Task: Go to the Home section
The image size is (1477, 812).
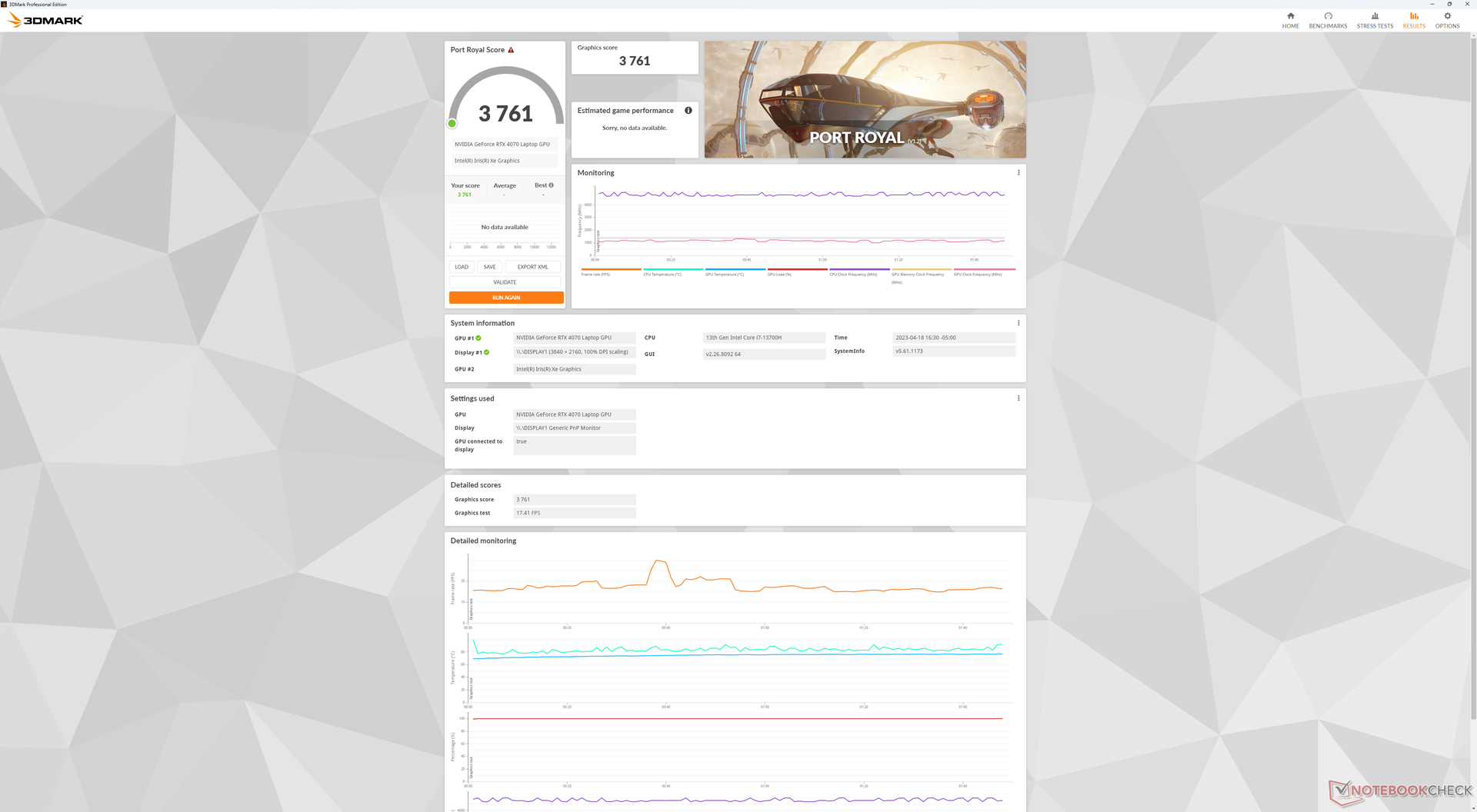Action: coord(1290,20)
